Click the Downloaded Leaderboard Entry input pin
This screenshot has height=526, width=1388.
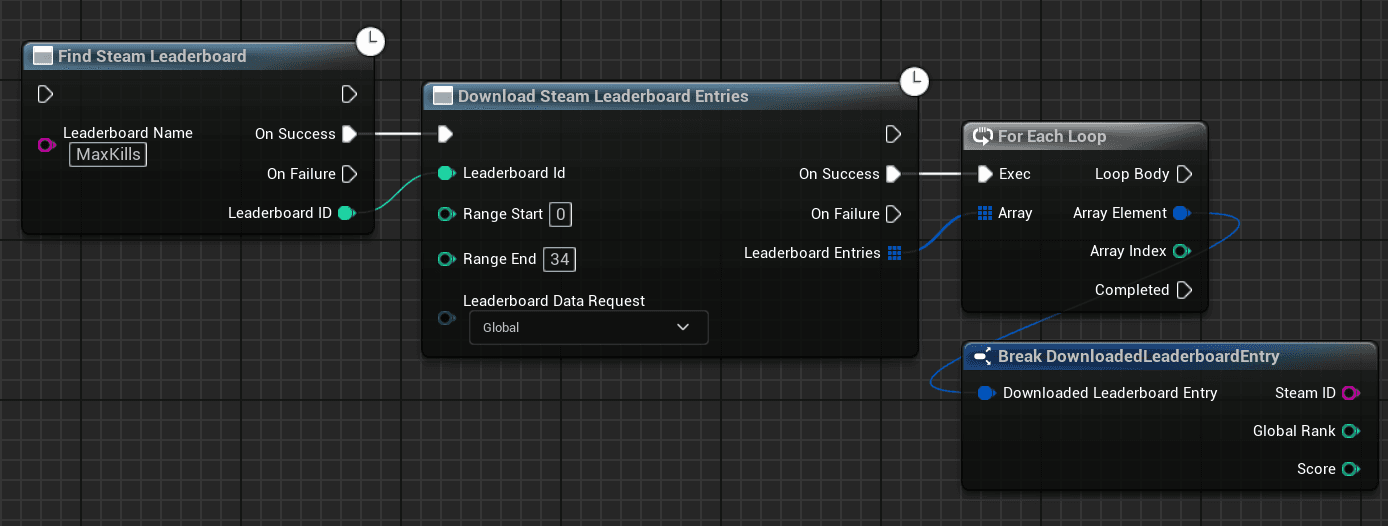986,393
